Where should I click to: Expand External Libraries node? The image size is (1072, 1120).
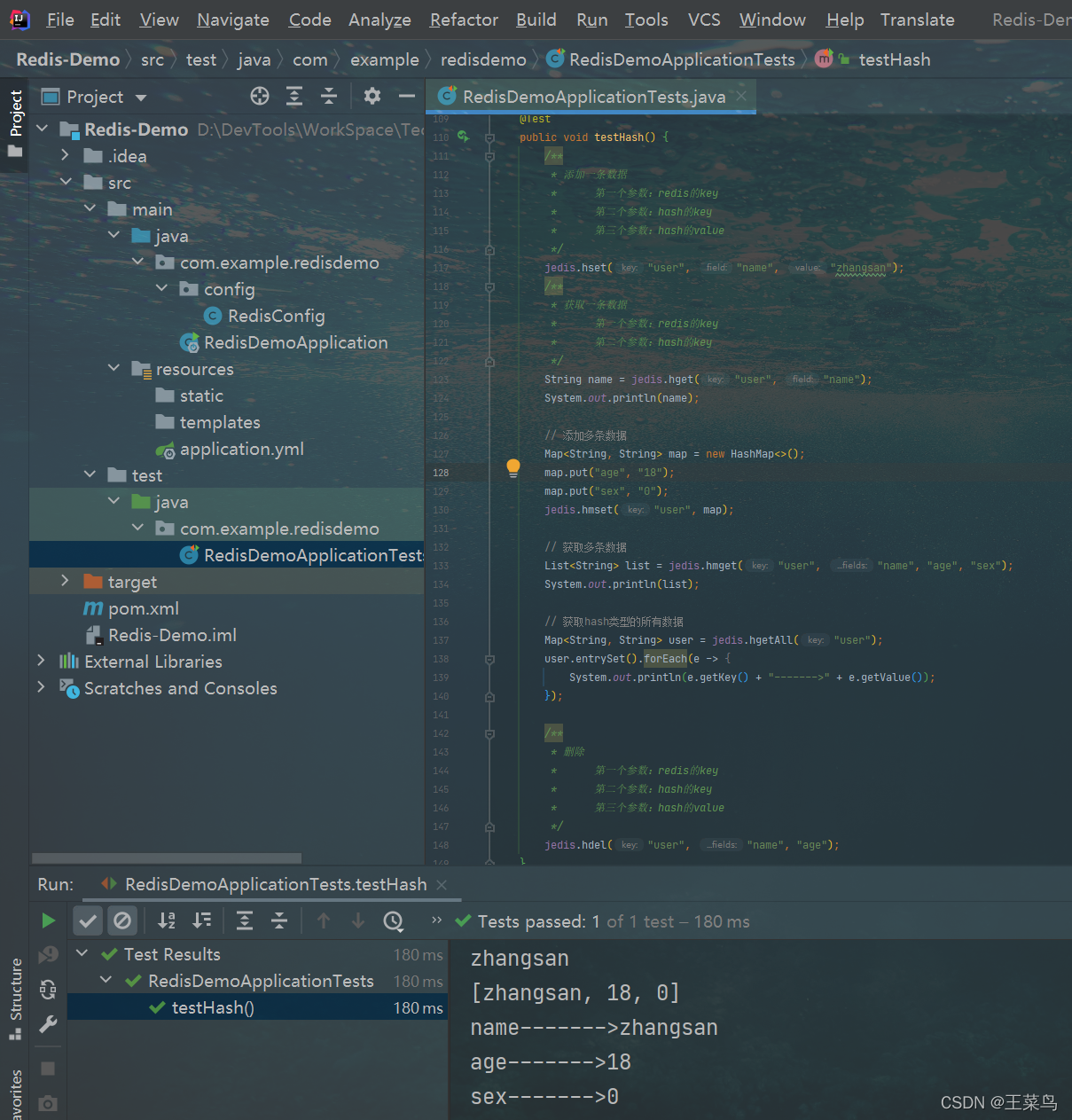point(42,662)
